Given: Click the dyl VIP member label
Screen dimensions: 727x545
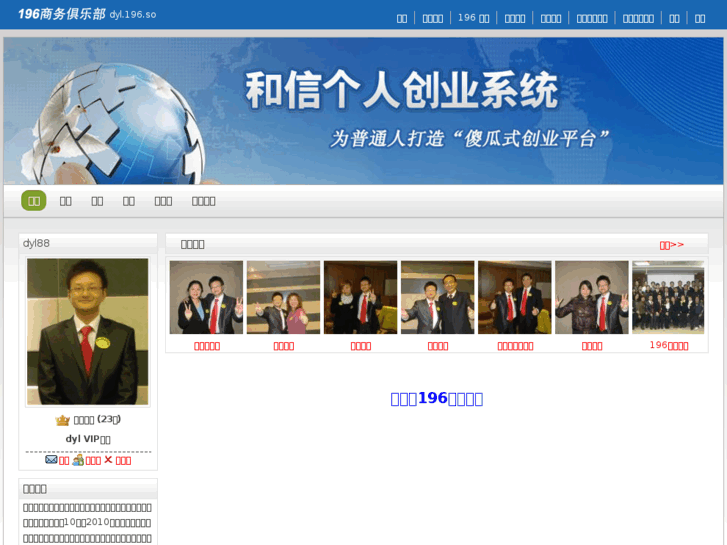Looking at the screenshot, I should (x=88, y=439).
